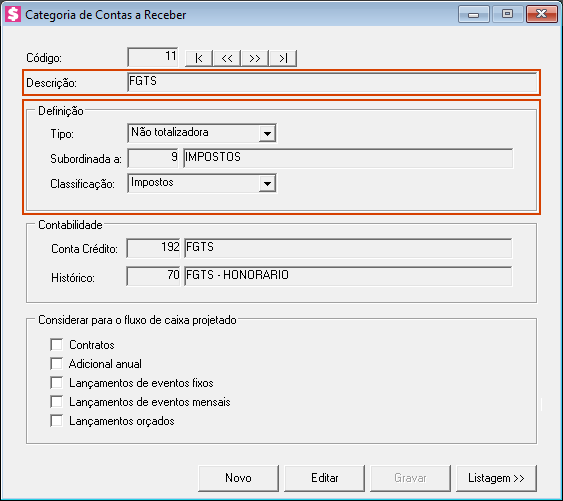The width and height of the screenshot is (563, 501).
Task: Expand the Classificação dropdown arrow
Action: [x=267, y=184]
